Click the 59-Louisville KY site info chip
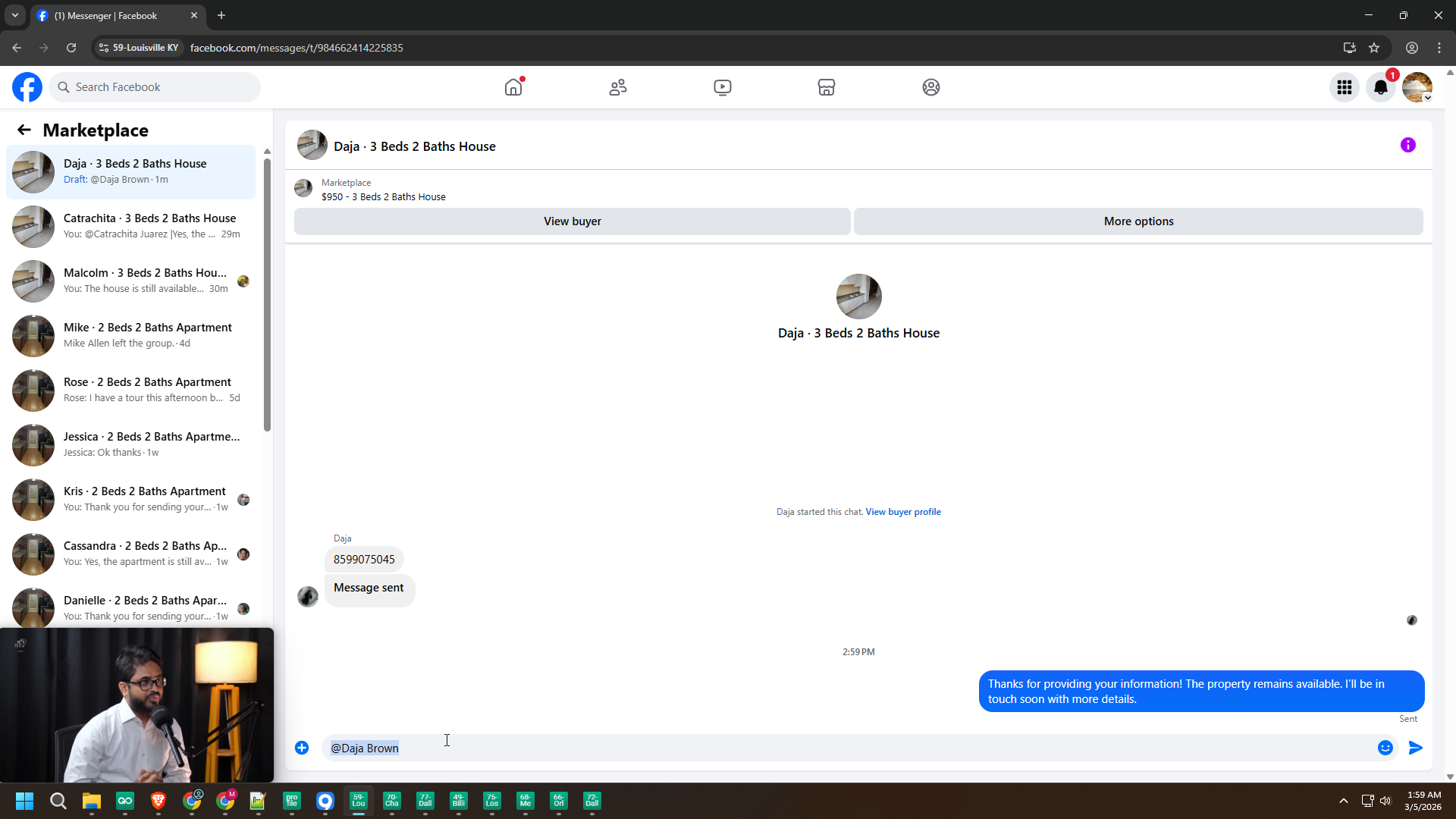 pyautogui.click(x=140, y=48)
